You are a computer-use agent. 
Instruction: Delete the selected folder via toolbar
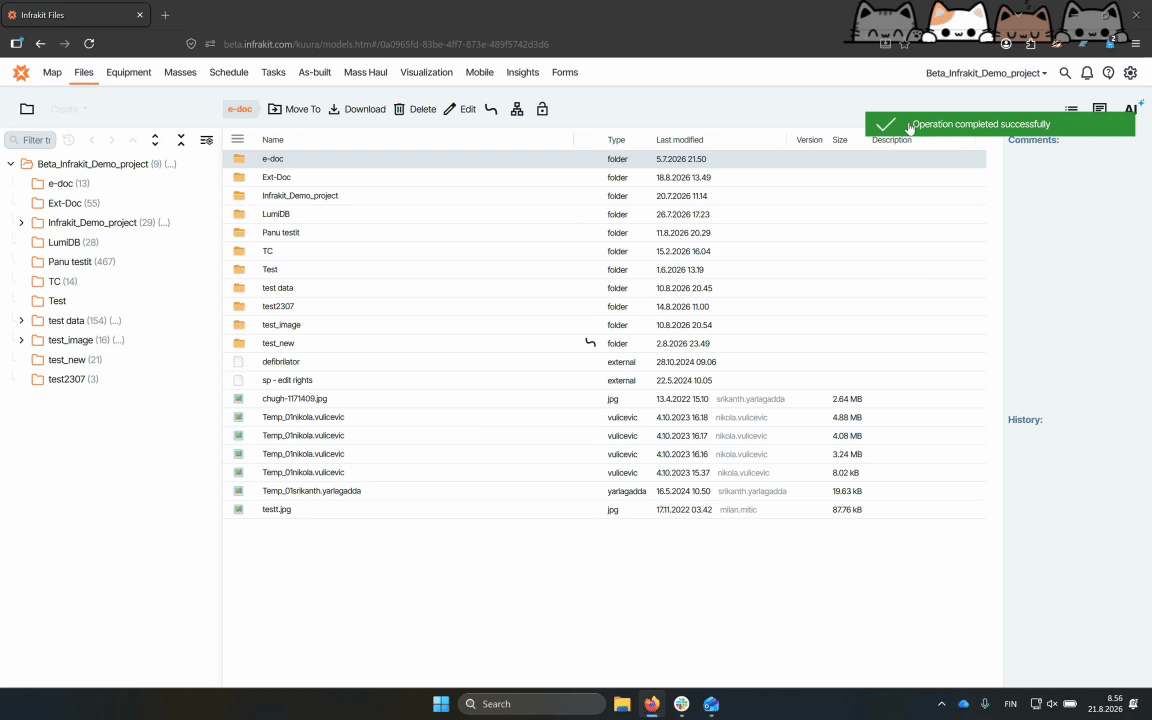point(415,109)
